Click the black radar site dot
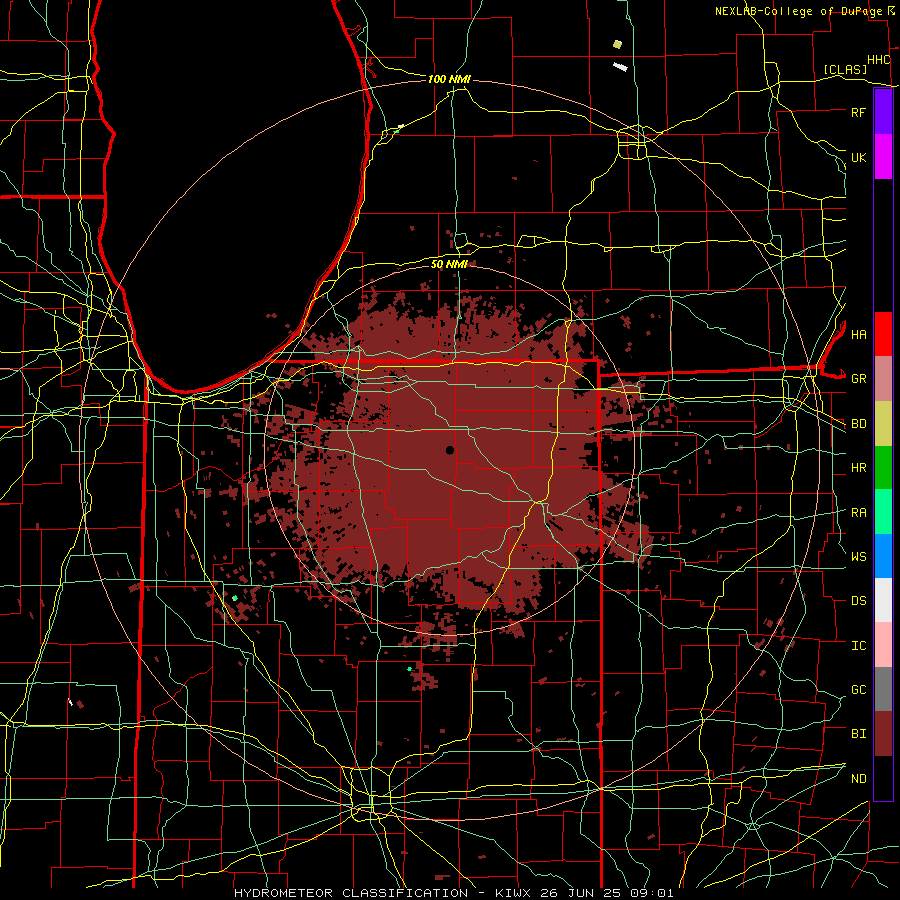 click(x=449, y=450)
